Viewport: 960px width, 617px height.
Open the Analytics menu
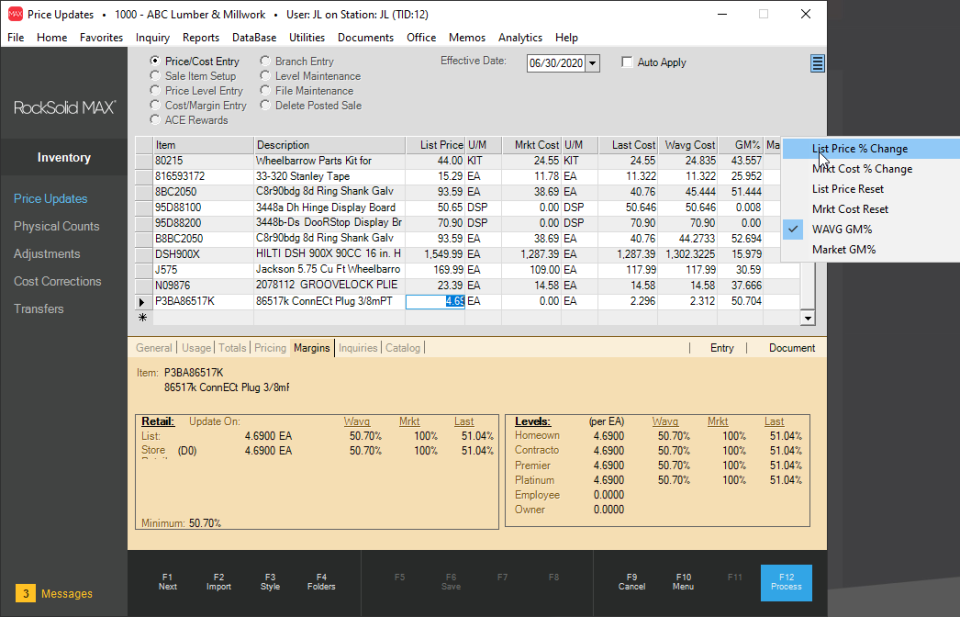point(520,37)
